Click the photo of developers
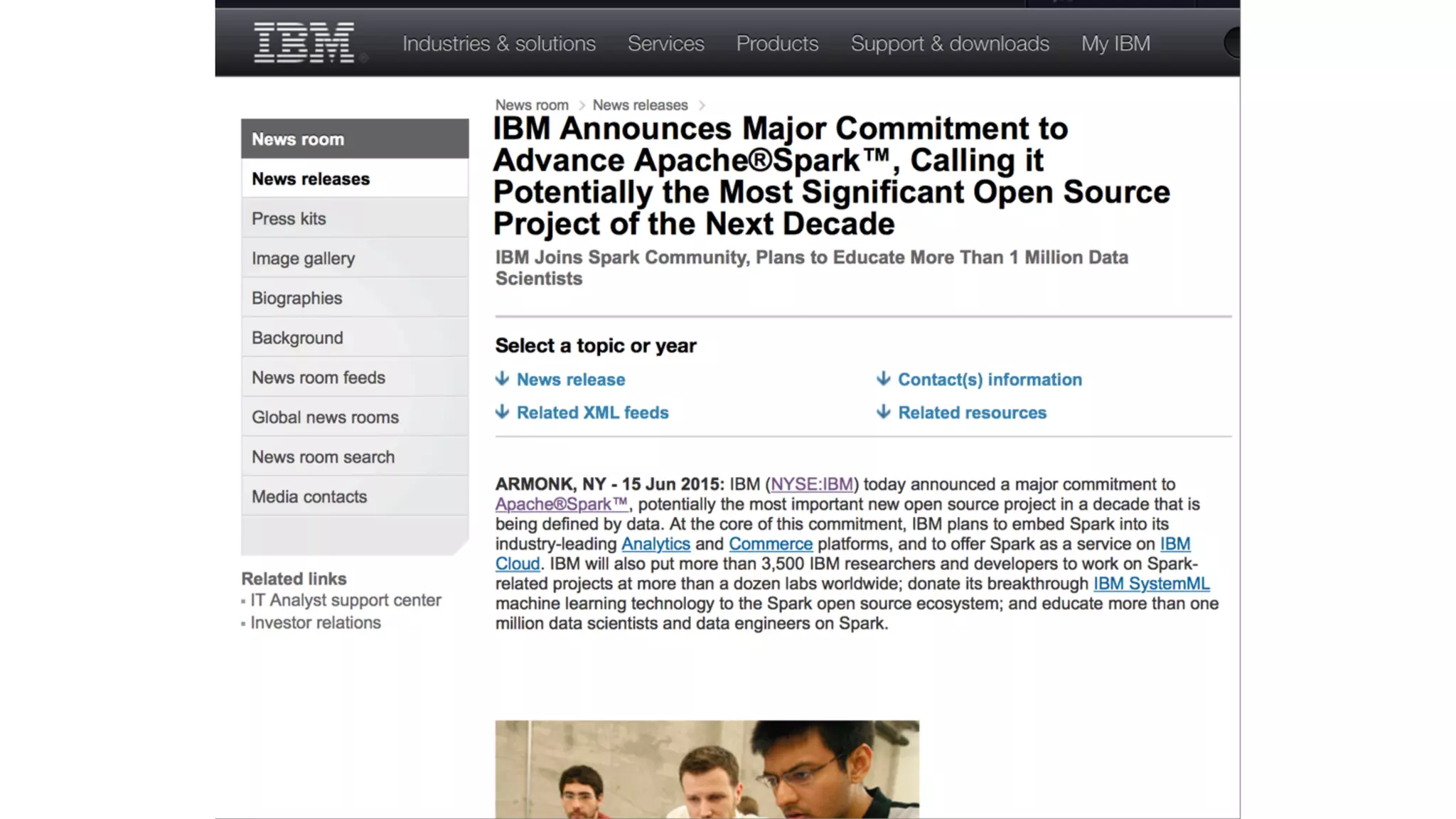1456x819 pixels. [x=707, y=769]
